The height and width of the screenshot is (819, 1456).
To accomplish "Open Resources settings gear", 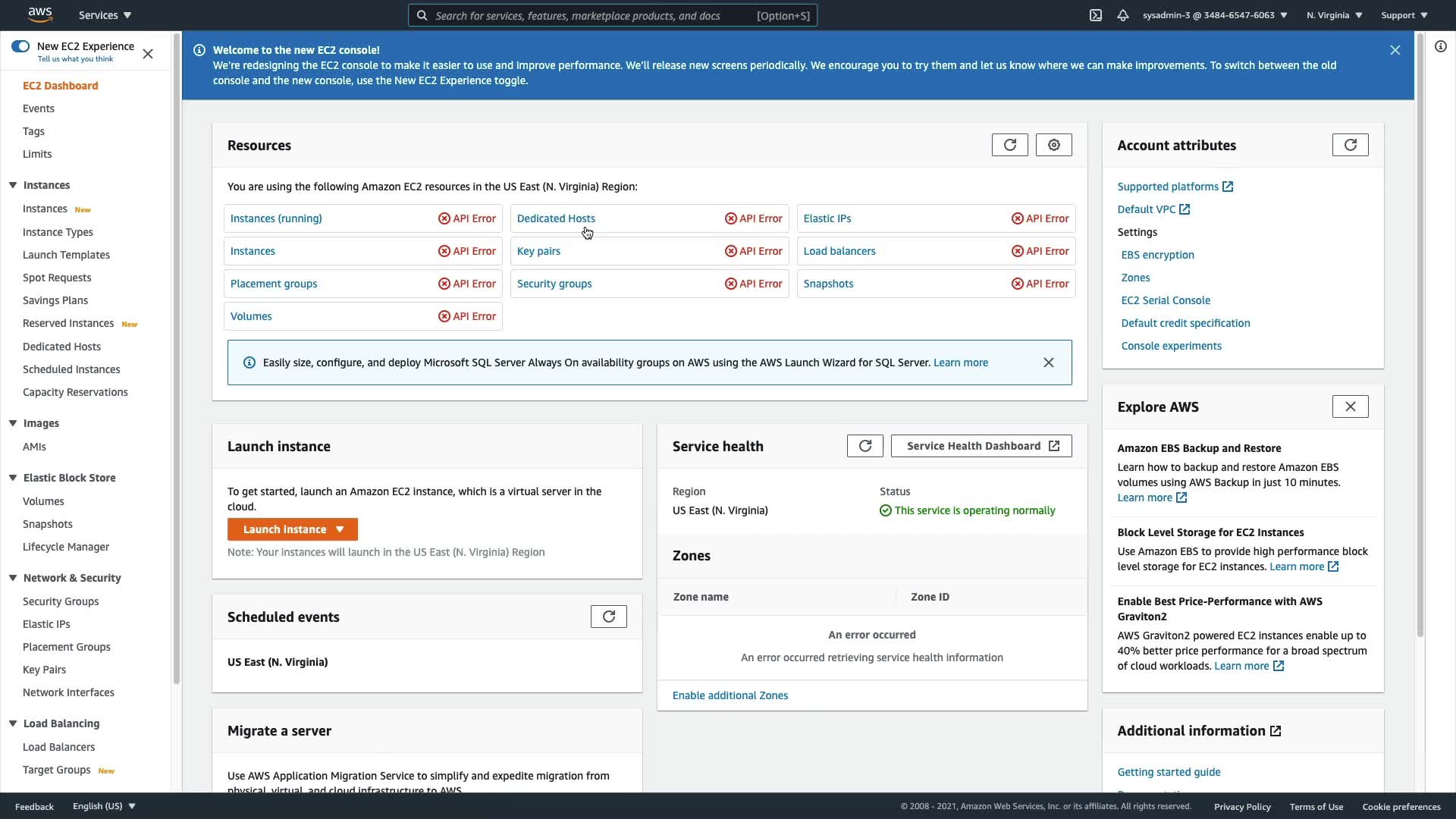I will point(1053,145).
